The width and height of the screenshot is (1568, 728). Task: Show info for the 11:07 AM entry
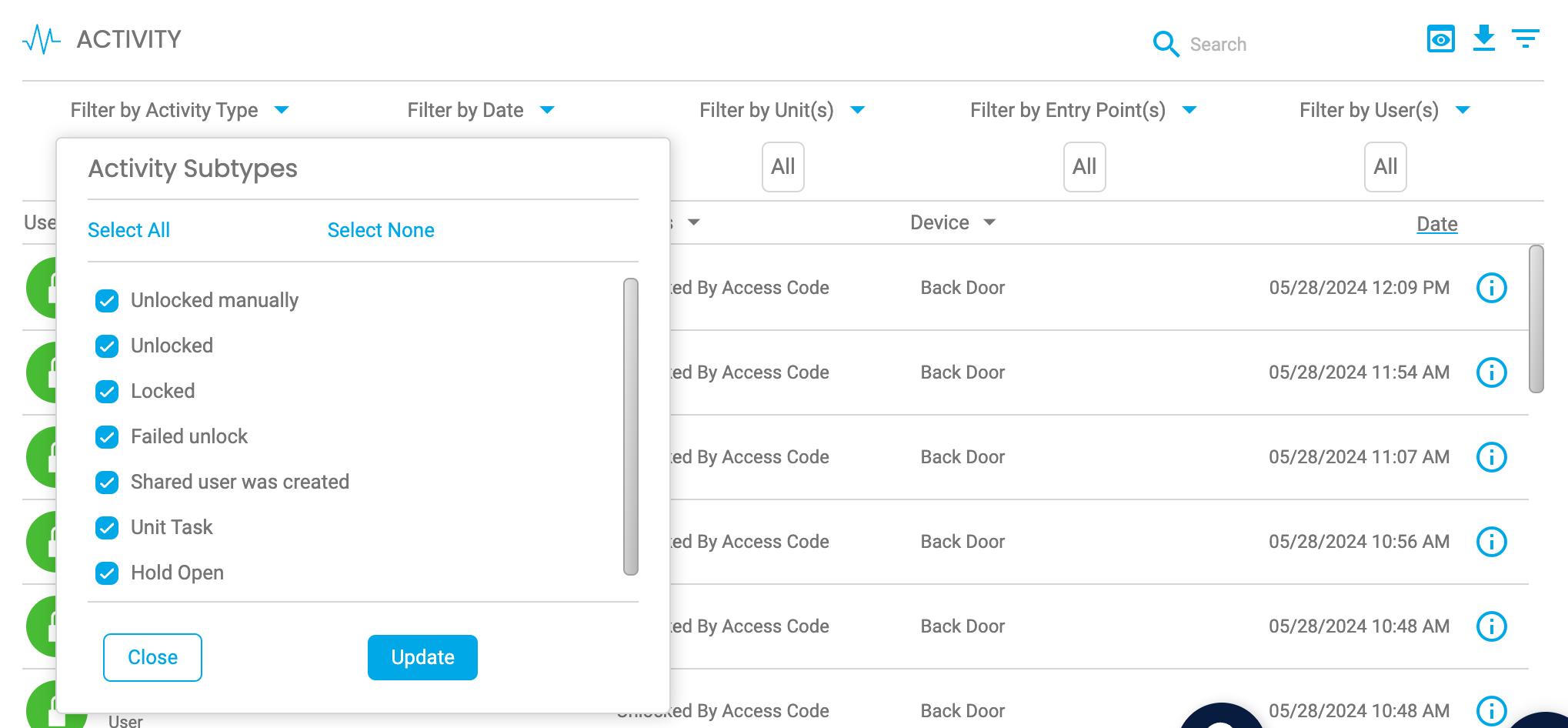(x=1491, y=457)
